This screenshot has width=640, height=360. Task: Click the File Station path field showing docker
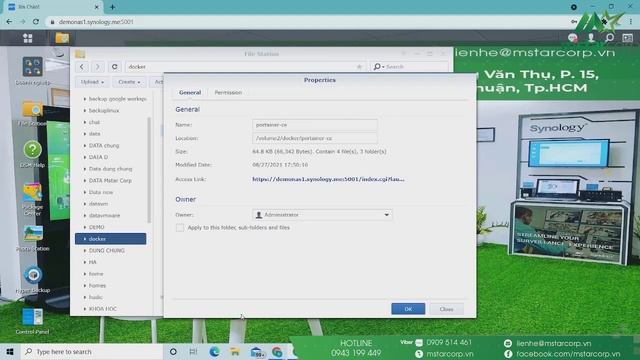pyautogui.click(x=245, y=67)
